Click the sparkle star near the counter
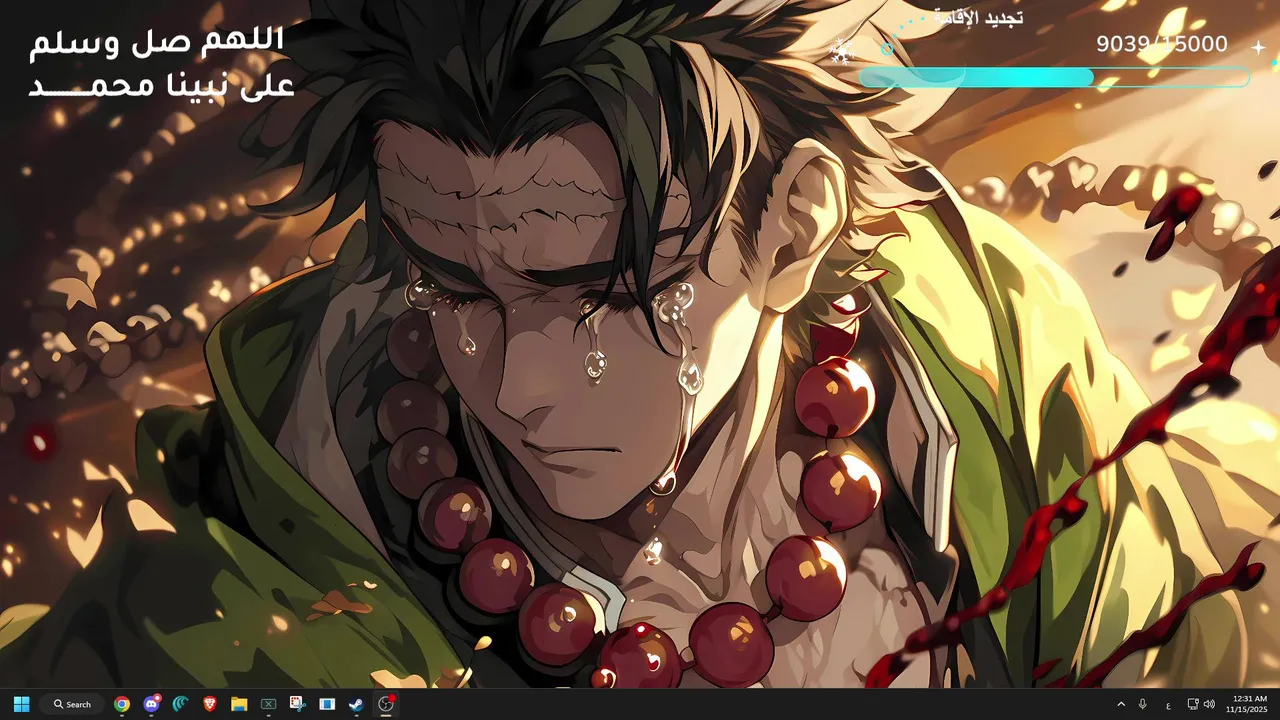The height and width of the screenshot is (720, 1280). tap(1258, 46)
